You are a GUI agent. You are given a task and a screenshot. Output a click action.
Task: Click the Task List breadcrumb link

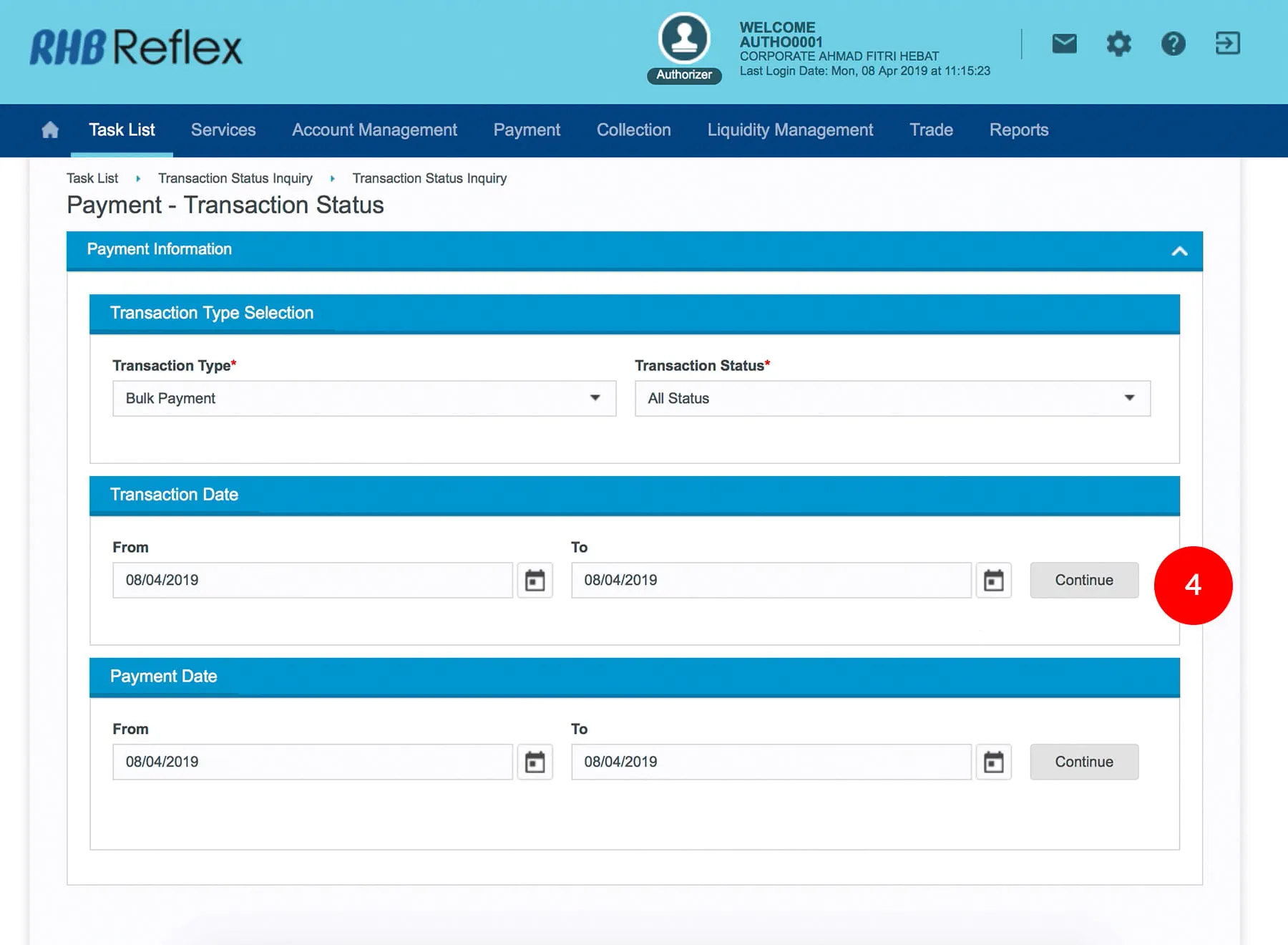coord(92,178)
